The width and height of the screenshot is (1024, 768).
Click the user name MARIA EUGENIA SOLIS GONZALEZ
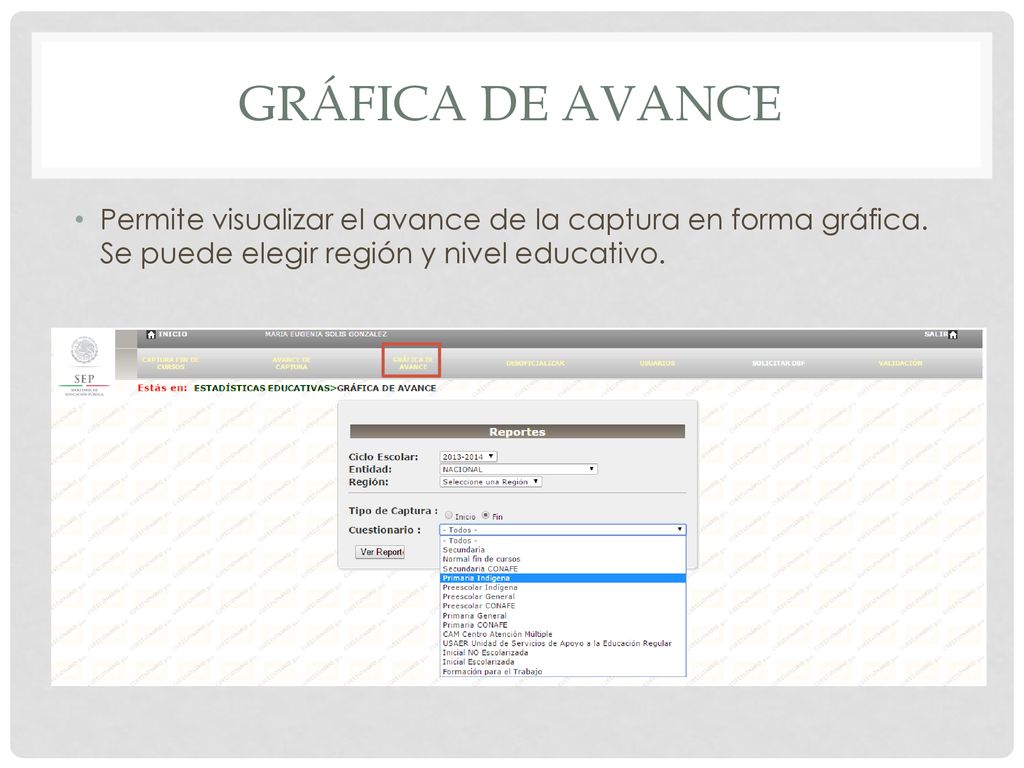tap(326, 334)
